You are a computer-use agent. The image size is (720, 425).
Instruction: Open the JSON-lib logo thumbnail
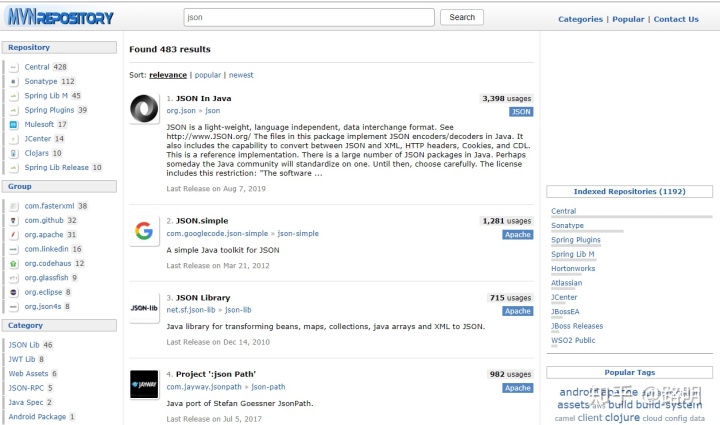click(144, 308)
